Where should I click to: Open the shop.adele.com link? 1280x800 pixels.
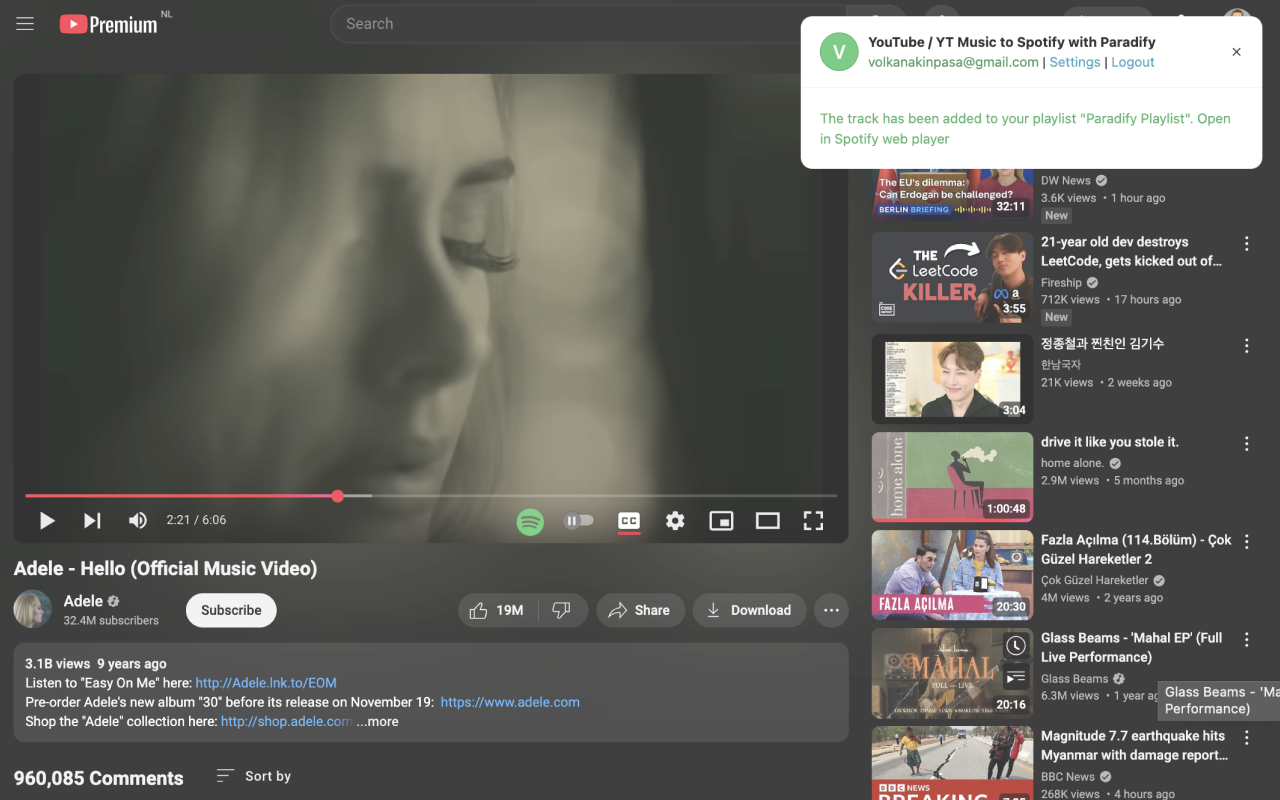(x=287, y=721)
